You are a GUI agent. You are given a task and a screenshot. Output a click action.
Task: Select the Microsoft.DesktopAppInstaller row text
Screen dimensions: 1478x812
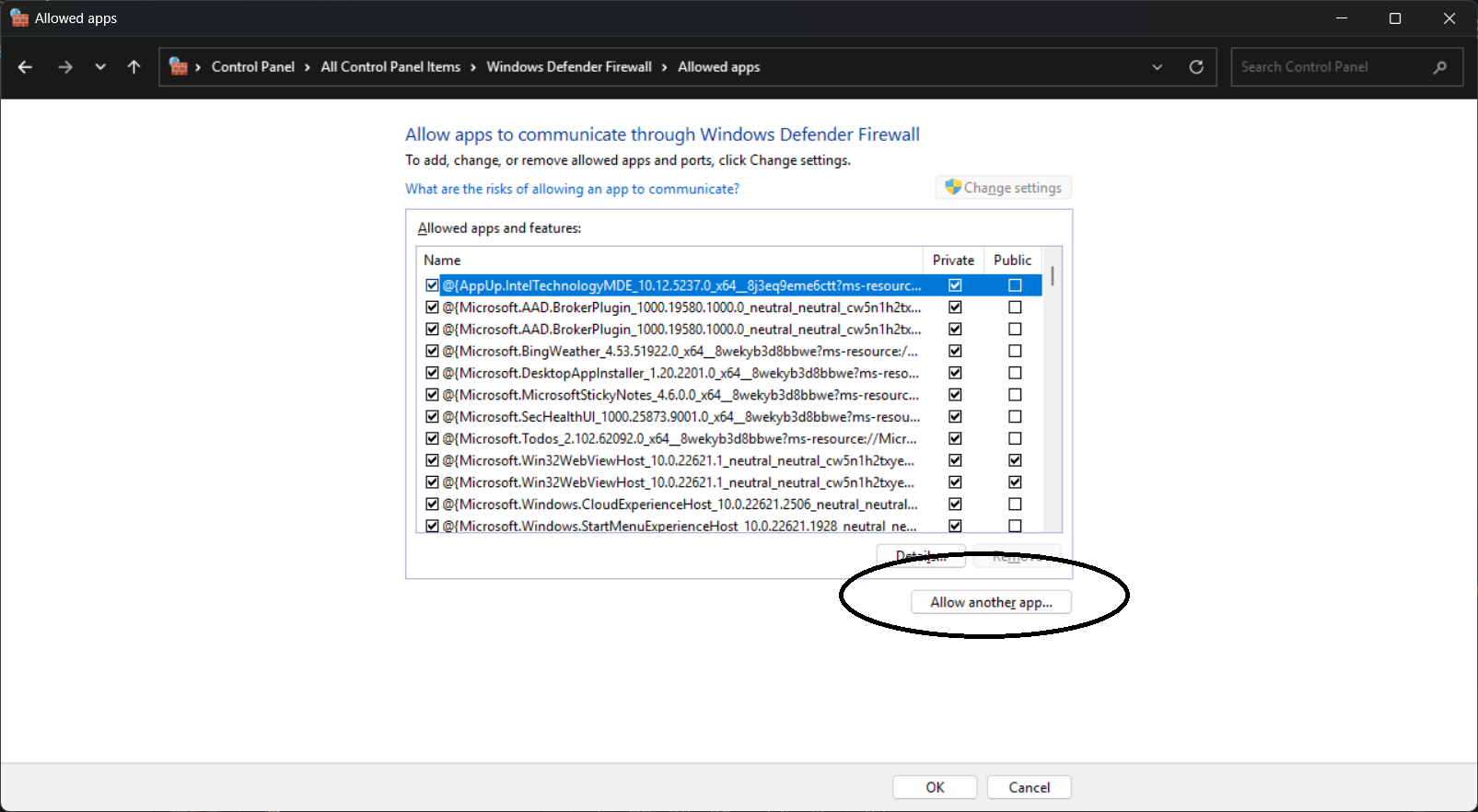(x=681, y=373)
